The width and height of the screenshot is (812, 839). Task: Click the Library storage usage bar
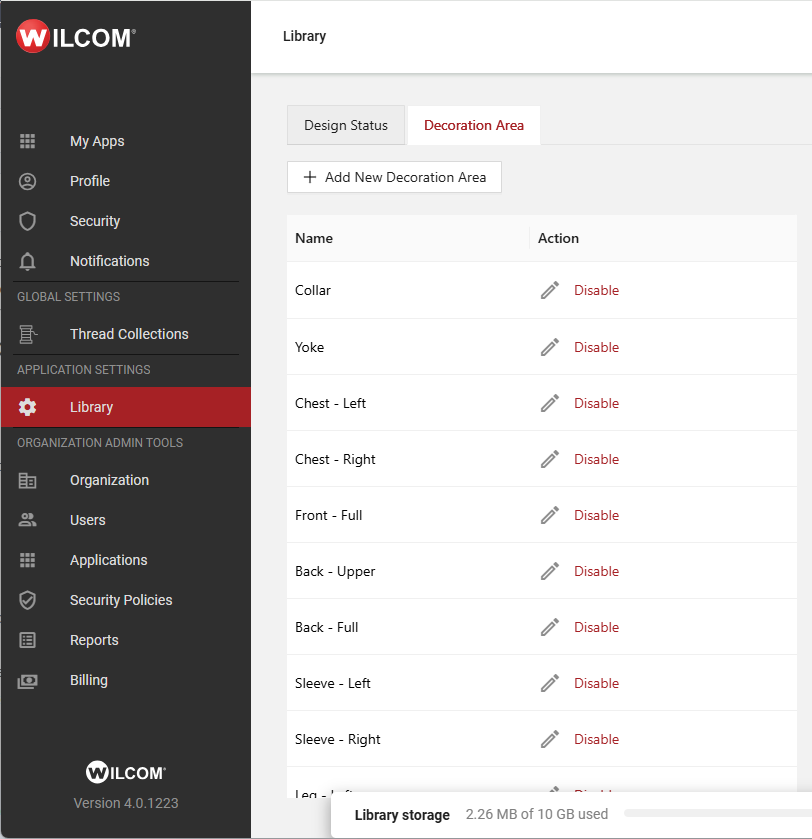click(715, 814)
